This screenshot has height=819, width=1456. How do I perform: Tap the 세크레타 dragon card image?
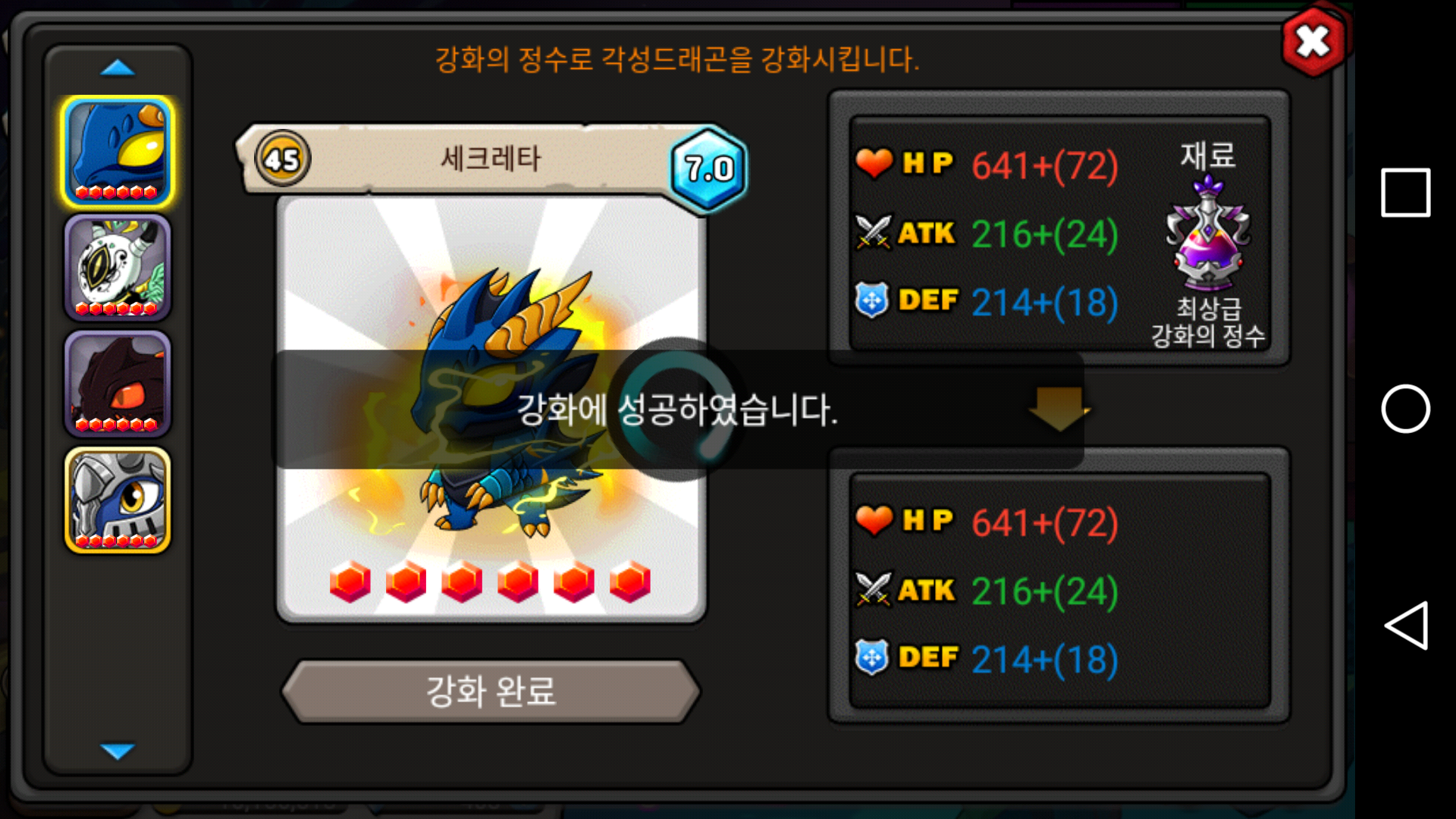pyautogui.click(x=491, y=409)
